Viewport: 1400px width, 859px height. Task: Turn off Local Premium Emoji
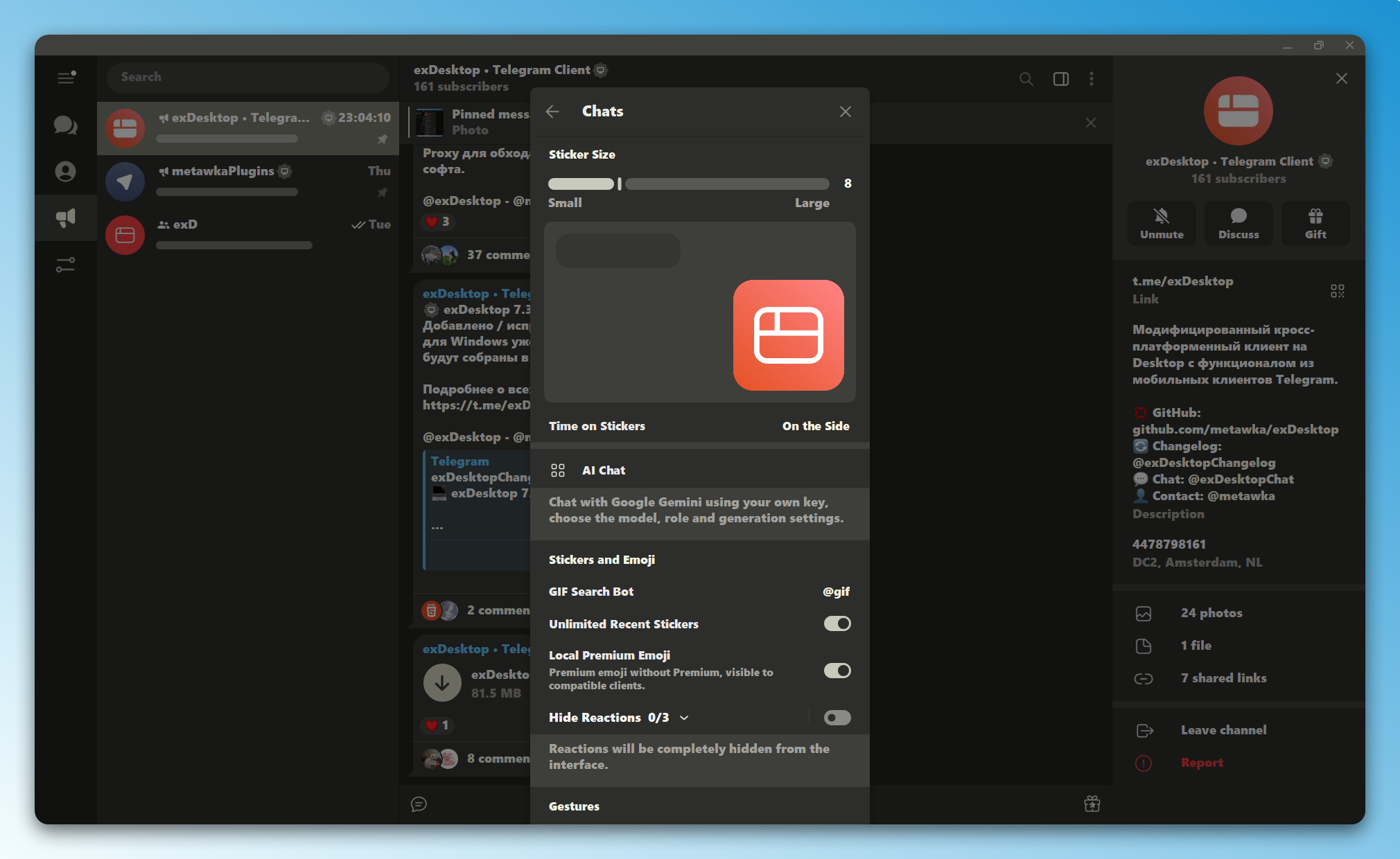click(x=837, y=671)
